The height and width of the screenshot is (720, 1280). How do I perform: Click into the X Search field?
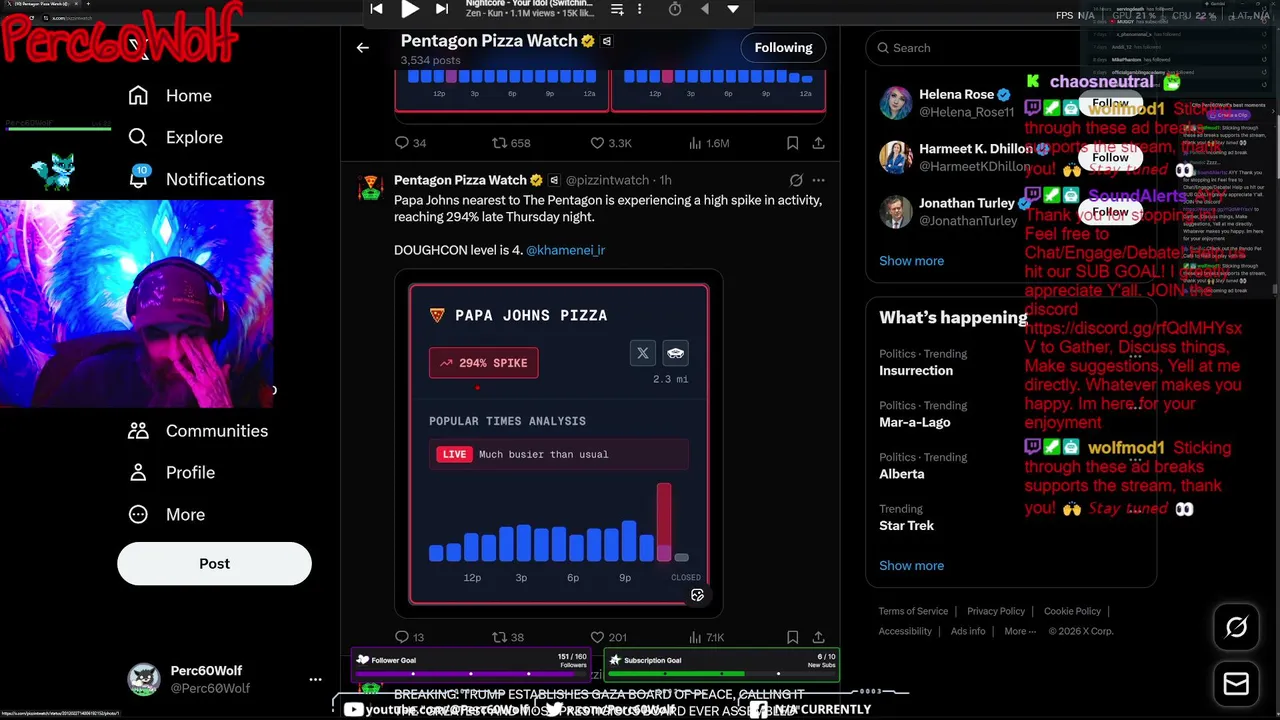click(x=1010, y=47)
